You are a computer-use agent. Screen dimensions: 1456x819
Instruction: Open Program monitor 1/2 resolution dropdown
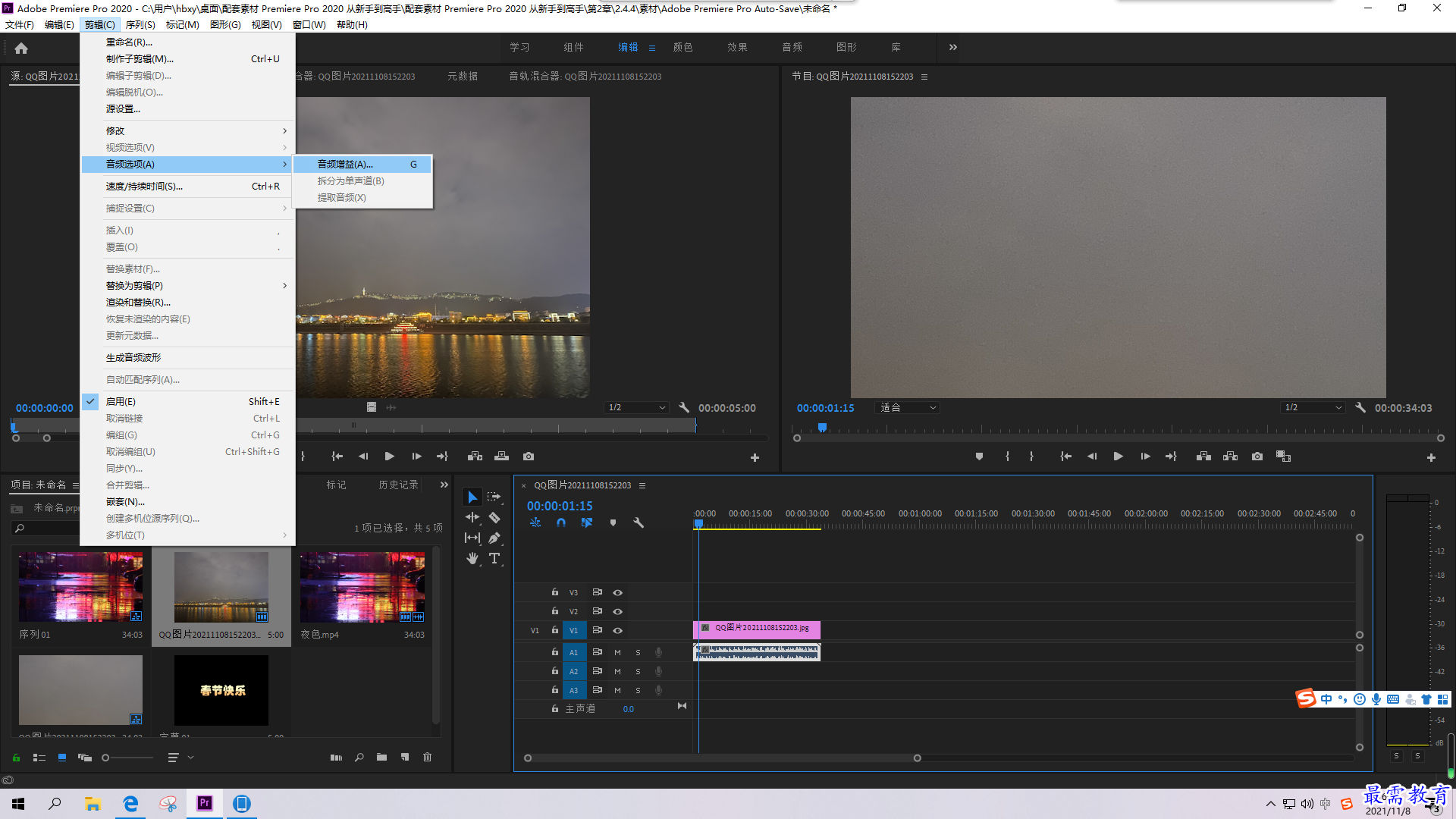(x=1313, y=408)
